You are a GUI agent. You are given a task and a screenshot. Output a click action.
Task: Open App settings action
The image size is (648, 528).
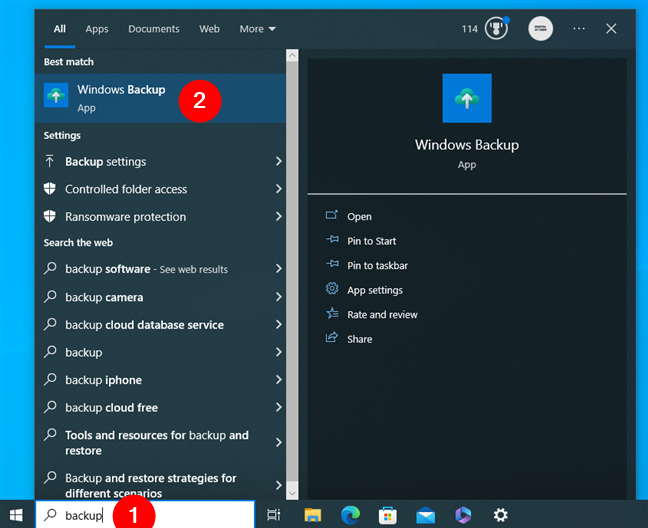pyautogui.click(x=374, y=290)
